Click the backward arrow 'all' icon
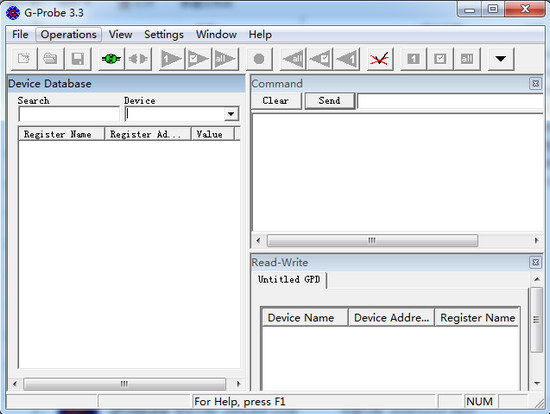This screenshot has height=414, width=550. 293,59
